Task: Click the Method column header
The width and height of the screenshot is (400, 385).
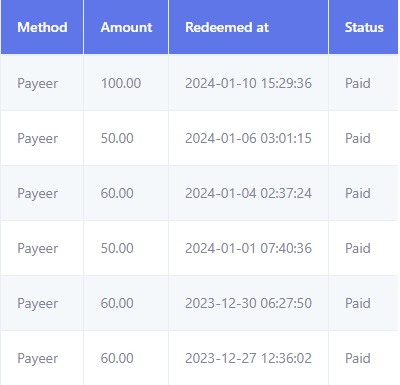Action: [42, 27]
